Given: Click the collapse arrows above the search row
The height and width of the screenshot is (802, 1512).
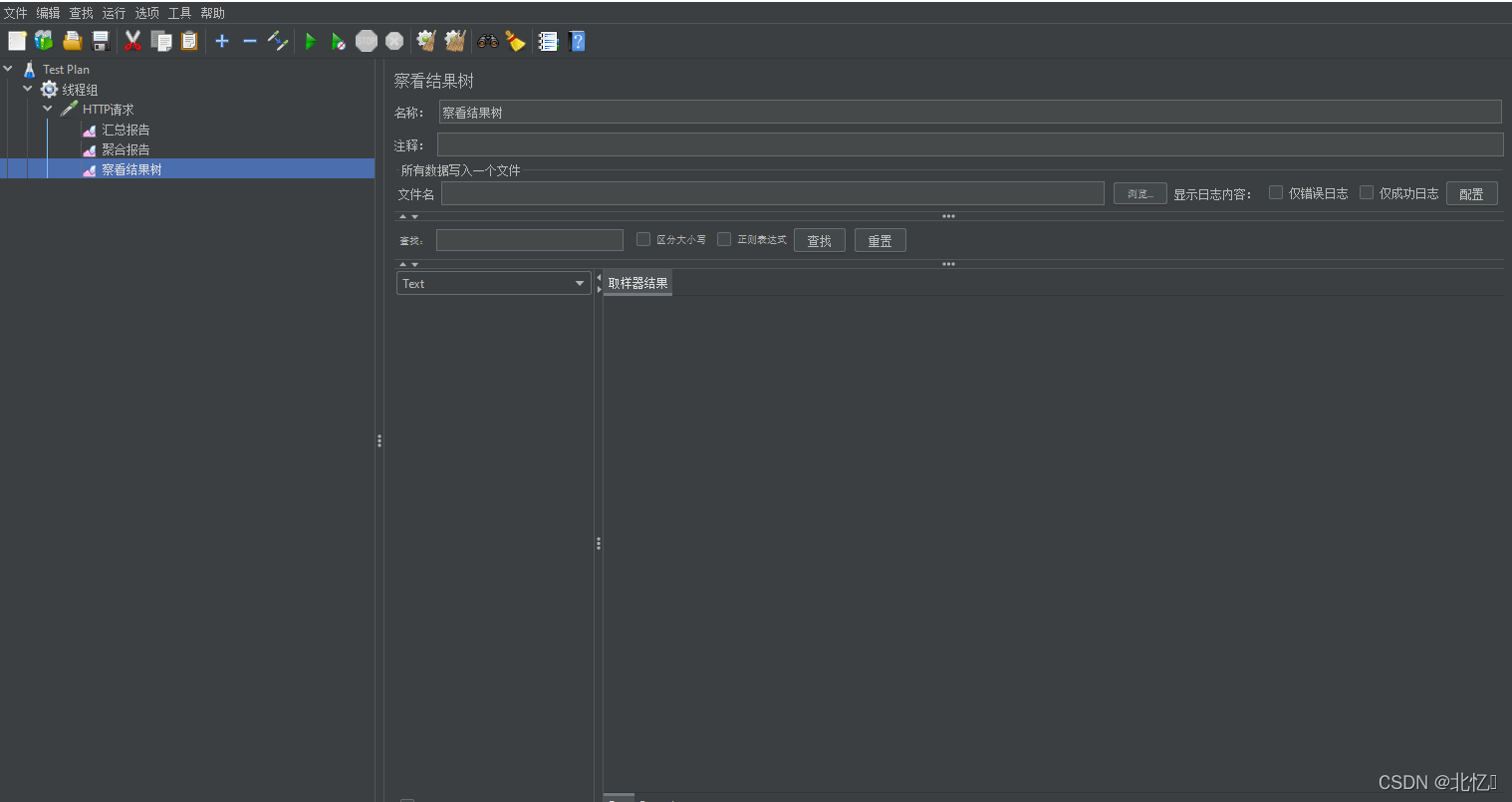Looking at the screenshot, I should (x=408, y=216).
